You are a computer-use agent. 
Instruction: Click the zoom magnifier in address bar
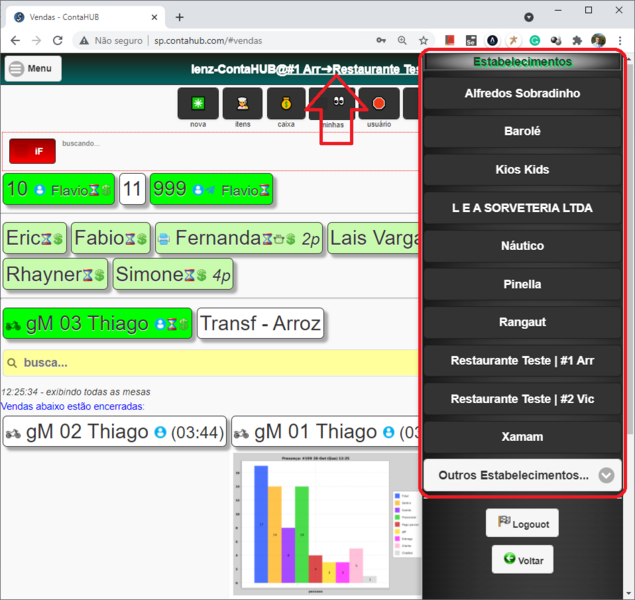coord(402,40)
